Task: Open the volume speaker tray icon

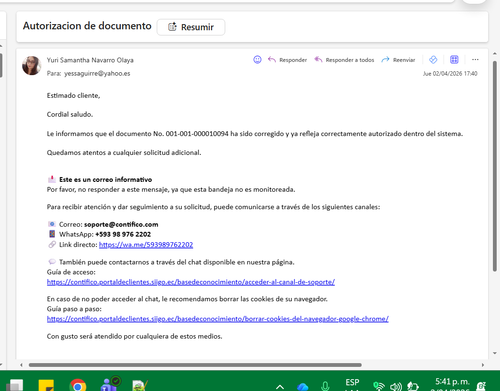Action: [x=396, y=387]
